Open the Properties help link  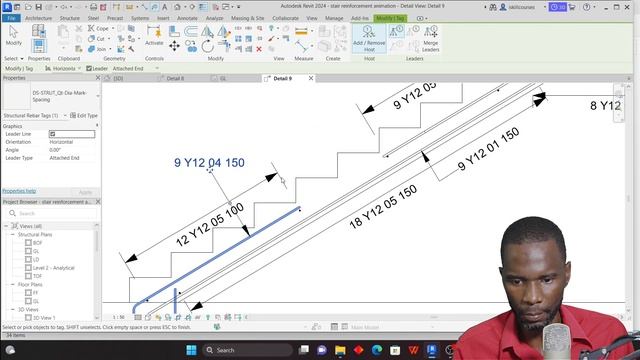tap(19, 191)
